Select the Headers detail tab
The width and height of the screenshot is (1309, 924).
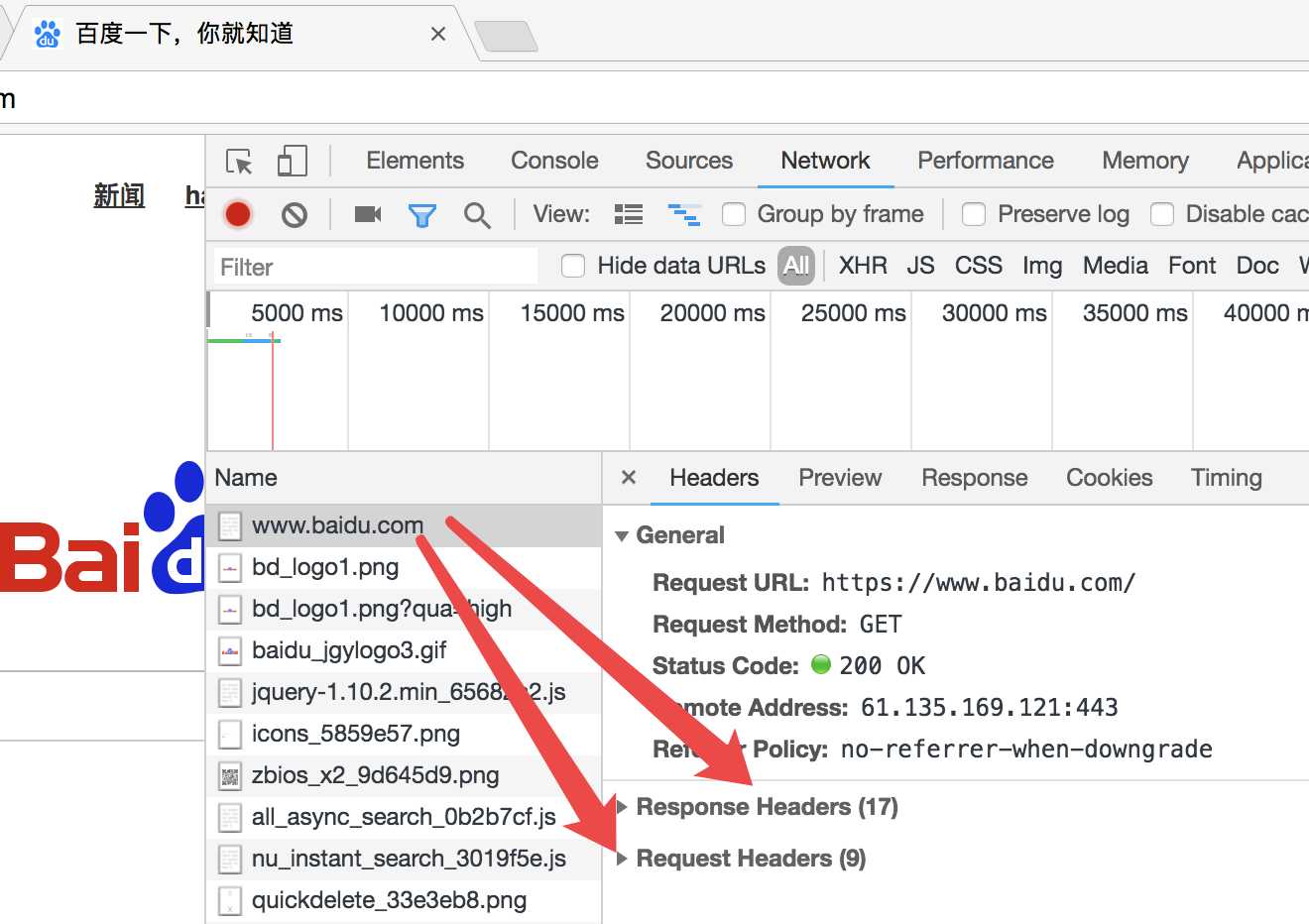pyautogui.click(x=714, y=478)
